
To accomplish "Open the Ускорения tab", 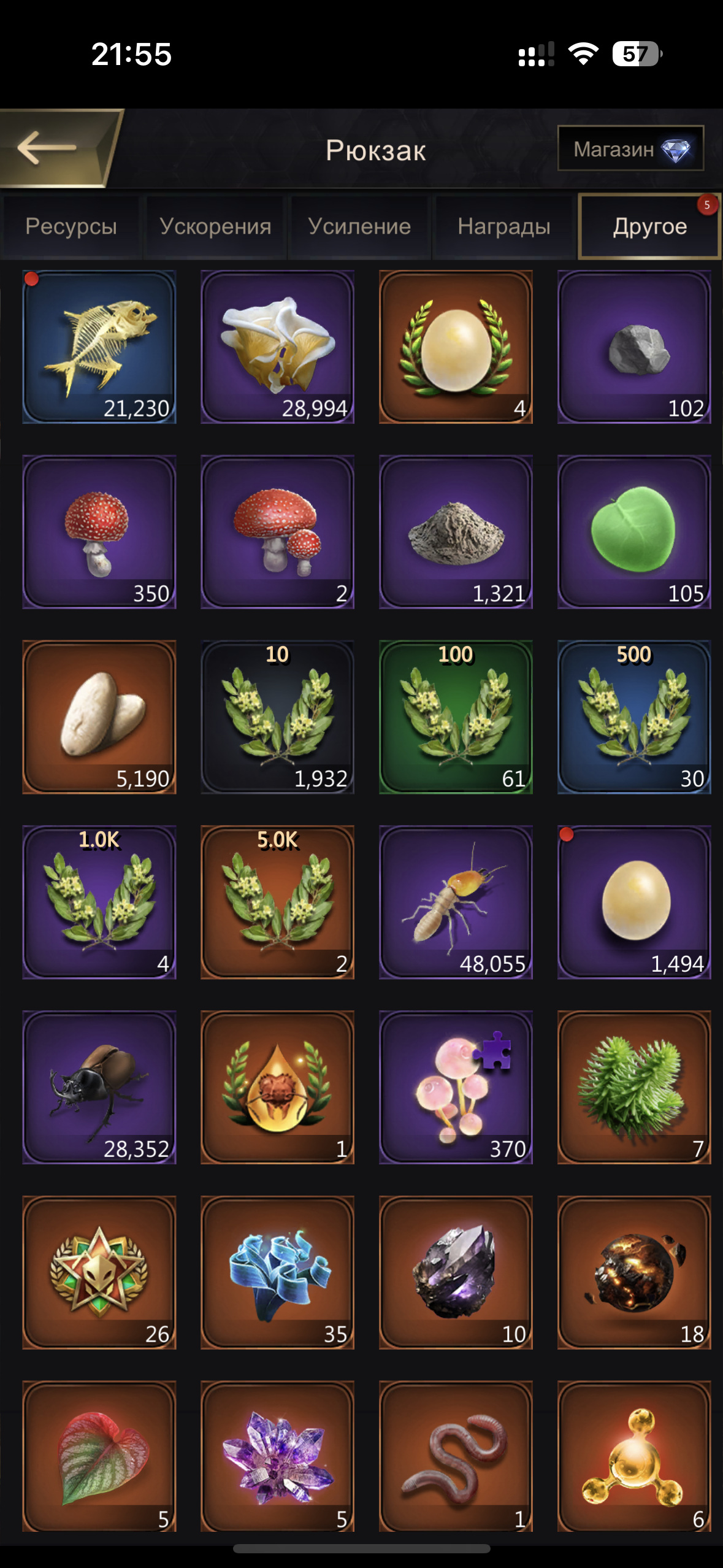I will 215,226.
